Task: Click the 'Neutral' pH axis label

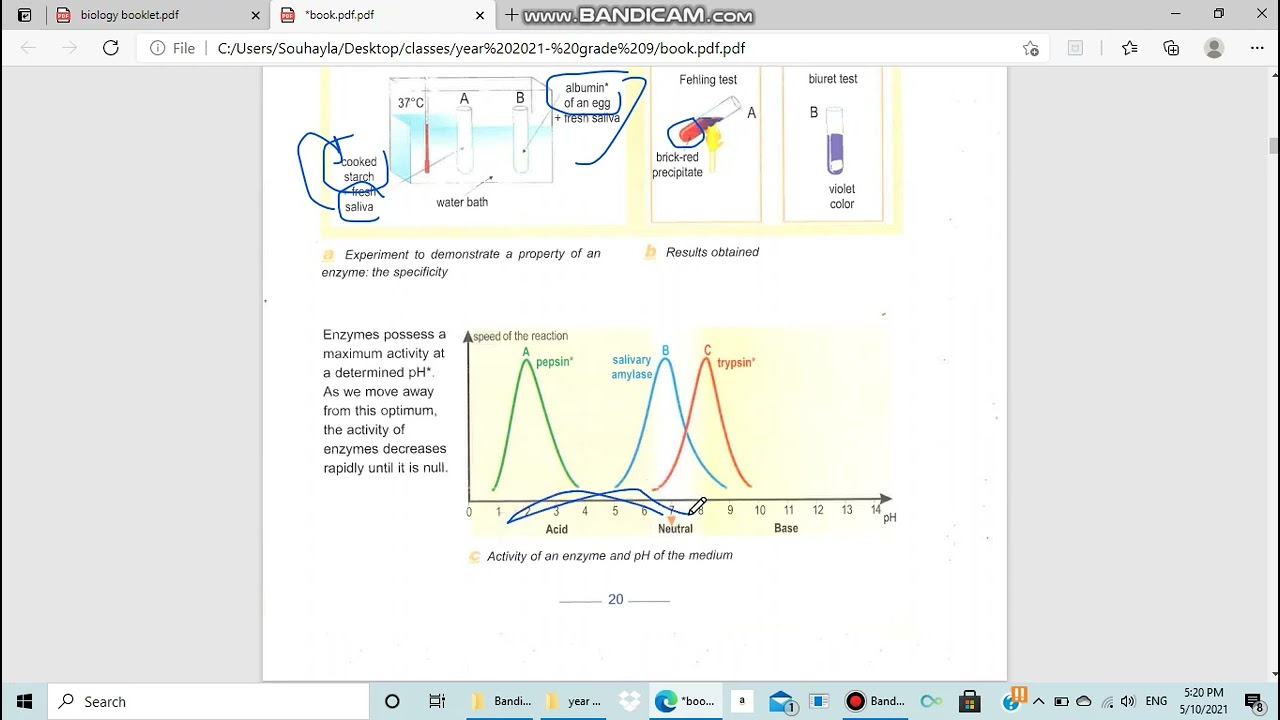Action: click(x=675, y=528)
